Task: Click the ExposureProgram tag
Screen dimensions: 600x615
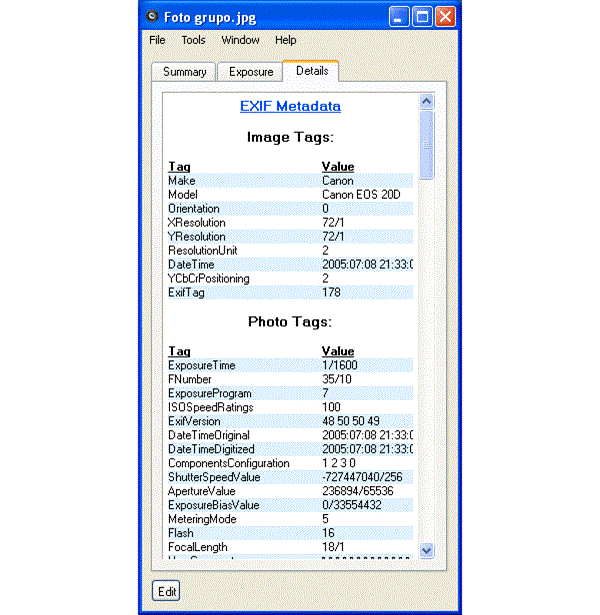Action: 210,393
